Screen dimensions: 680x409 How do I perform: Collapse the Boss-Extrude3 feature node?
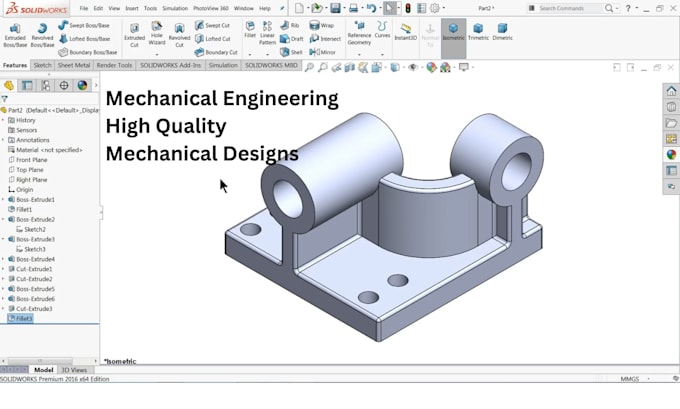pos(3,239)
